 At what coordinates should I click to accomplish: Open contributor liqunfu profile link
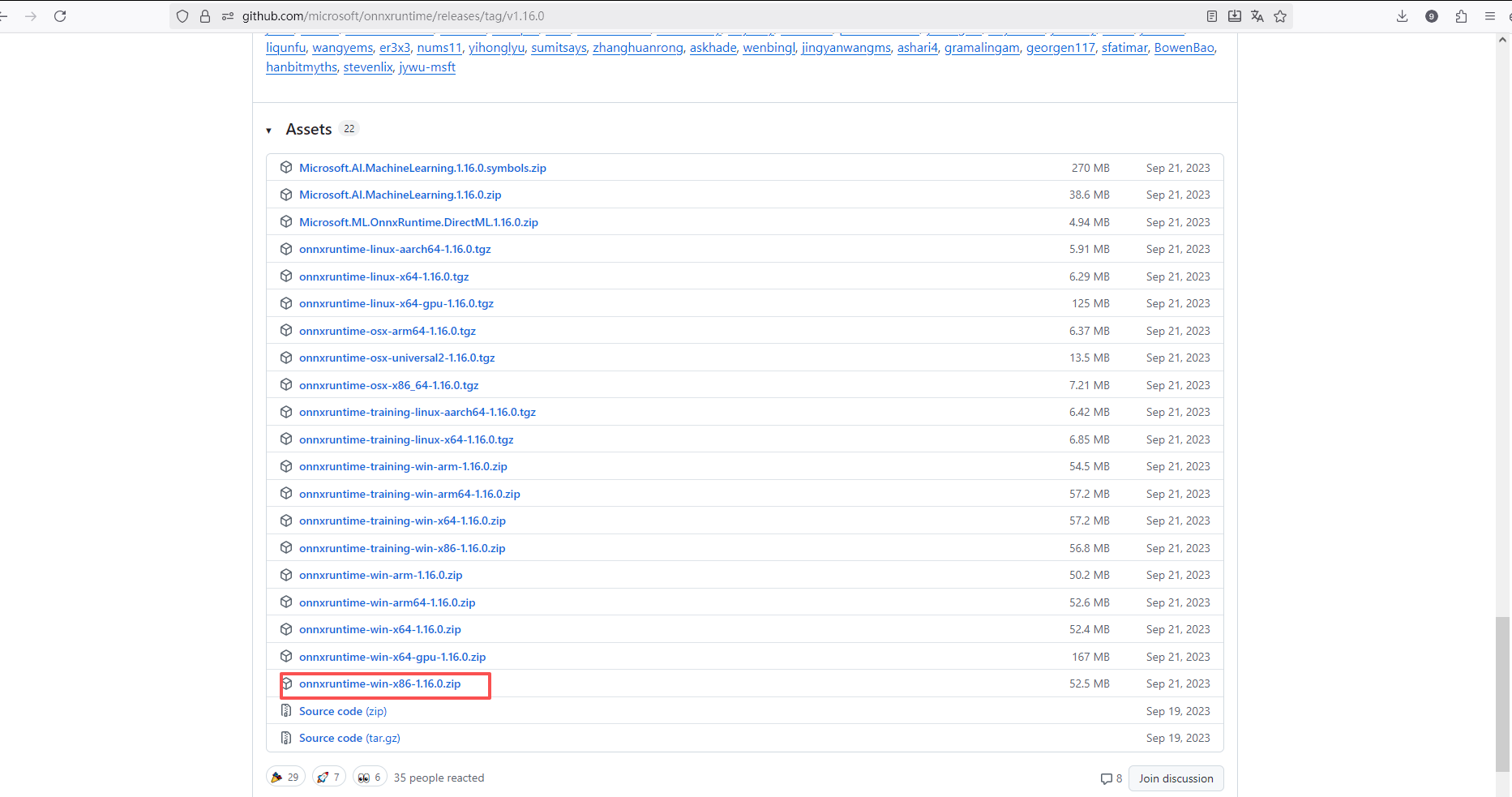coord(286,48)
